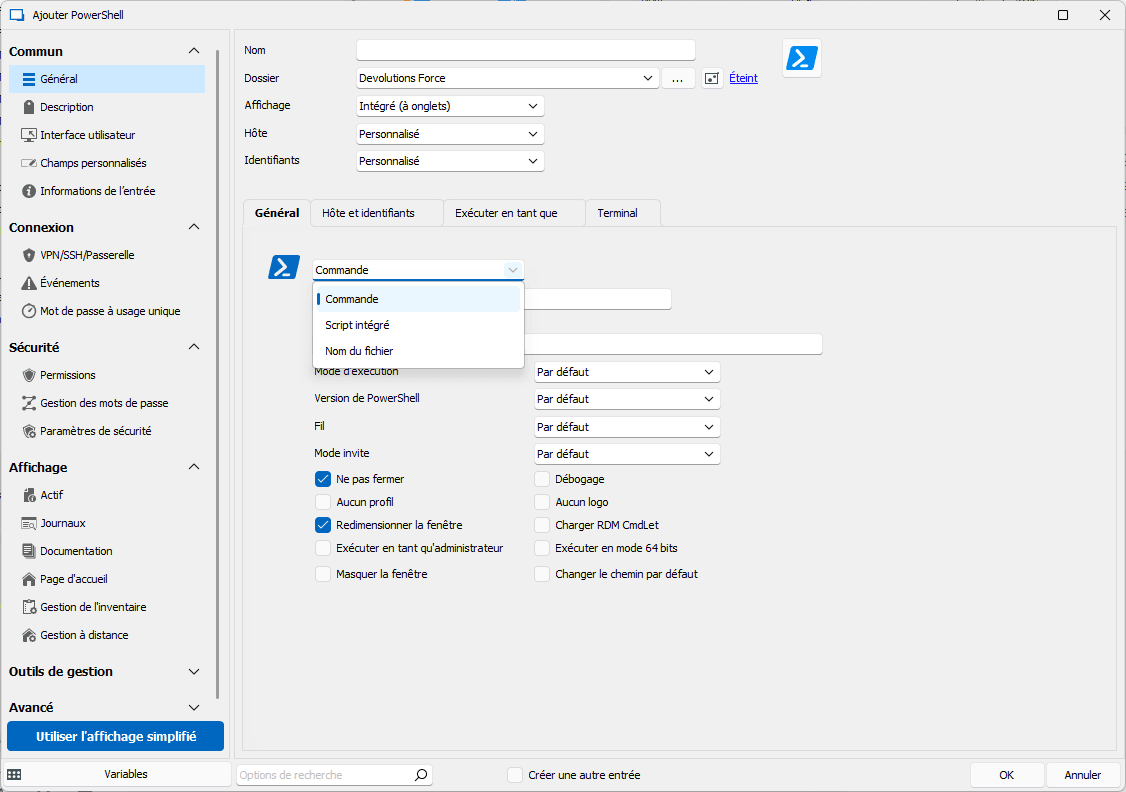Image resolution: width=1126 pixels, height=792 pixels.
Task: Click the large PowerShell icon beside the Nom field
Action: [x=802, y=58]
